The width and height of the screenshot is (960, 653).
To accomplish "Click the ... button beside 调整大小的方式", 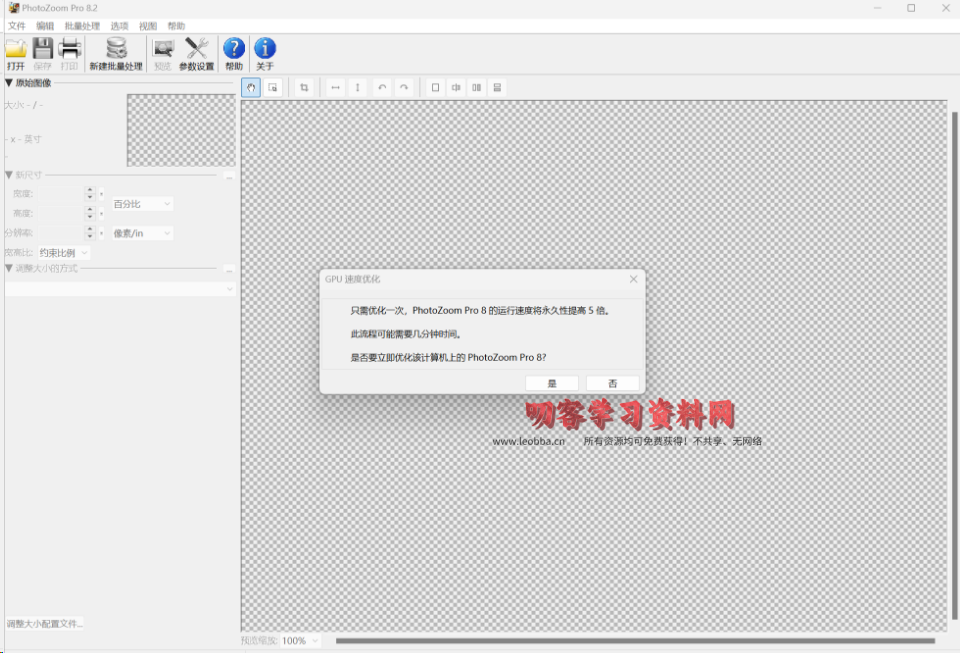I will click(229, 269).
